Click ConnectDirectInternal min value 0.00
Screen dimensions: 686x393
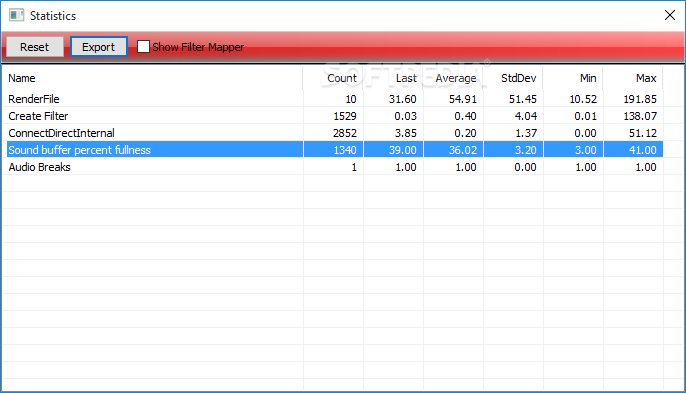tap(585, 133)
